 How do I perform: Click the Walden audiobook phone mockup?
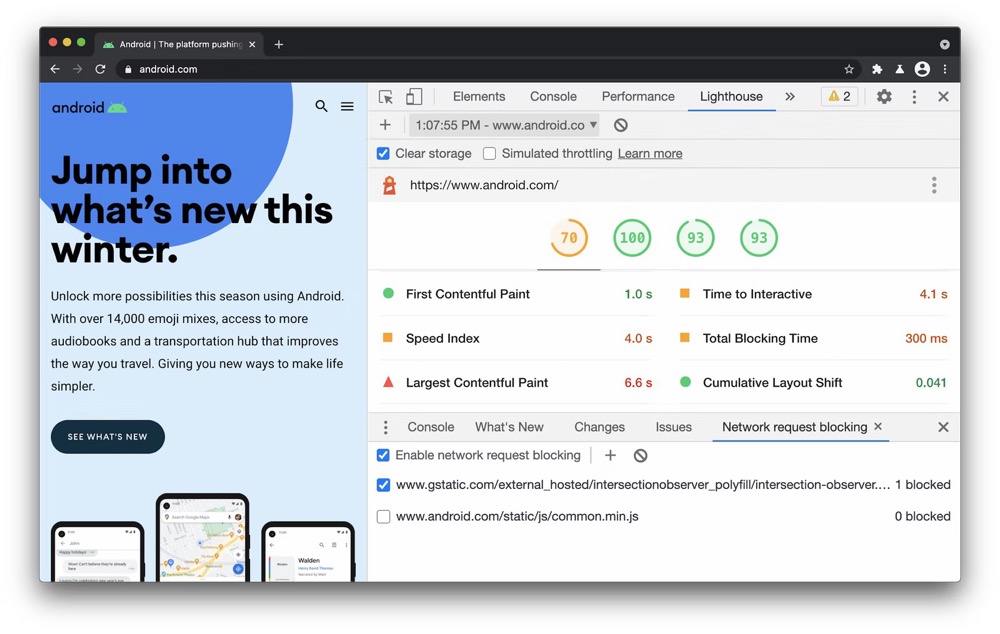pos(308,552)
